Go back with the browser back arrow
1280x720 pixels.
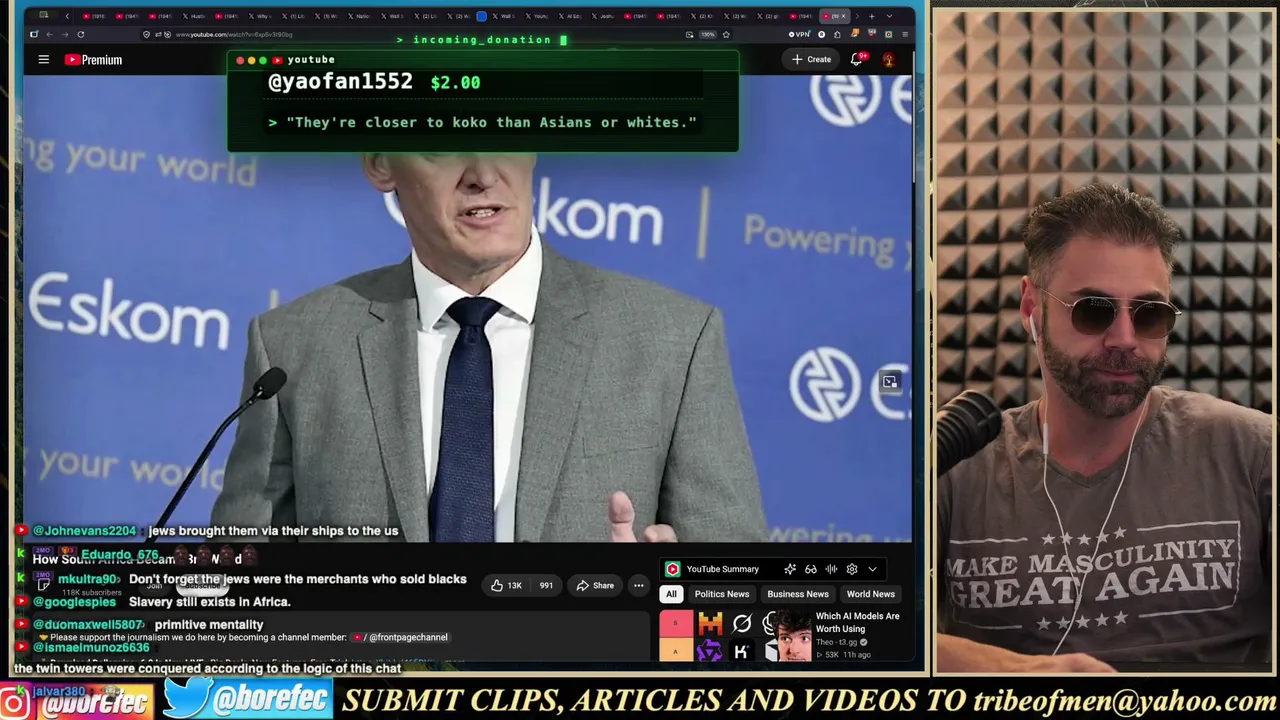pyautogui.click(x=49, y=35)
